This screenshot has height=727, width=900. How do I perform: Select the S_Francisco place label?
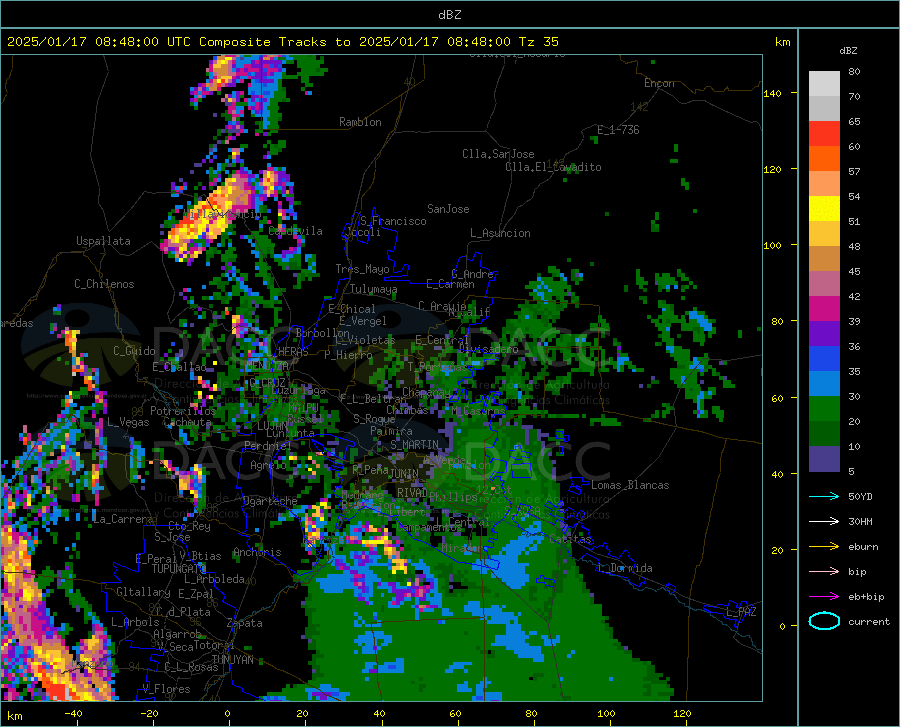pos(393,221)
